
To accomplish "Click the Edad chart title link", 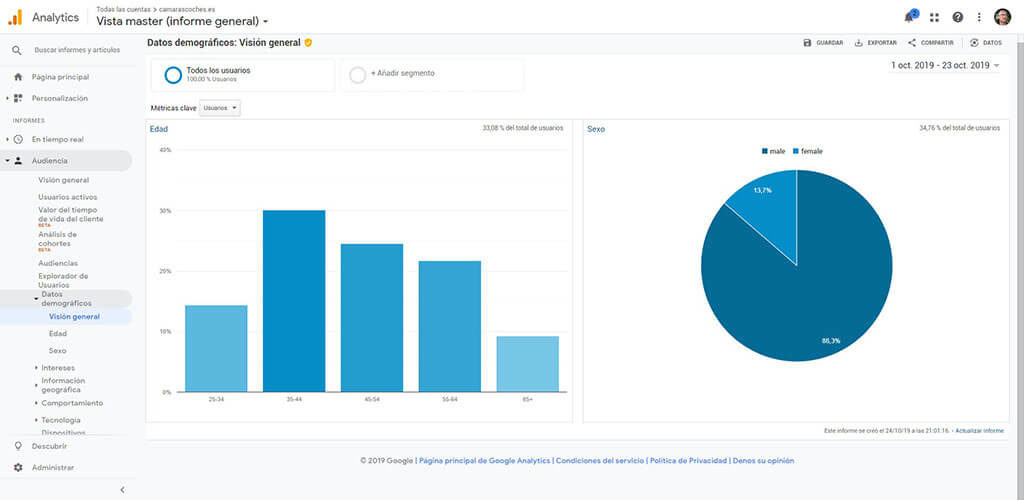I will coord(159,129).
